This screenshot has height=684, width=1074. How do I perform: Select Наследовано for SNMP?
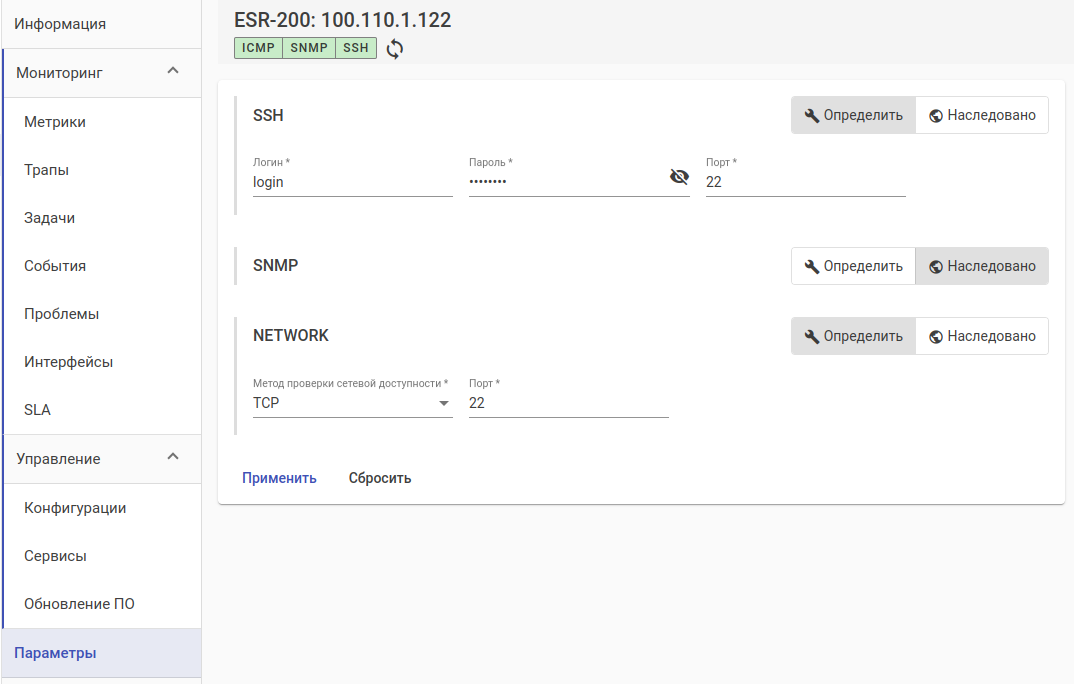pos(982,266)
